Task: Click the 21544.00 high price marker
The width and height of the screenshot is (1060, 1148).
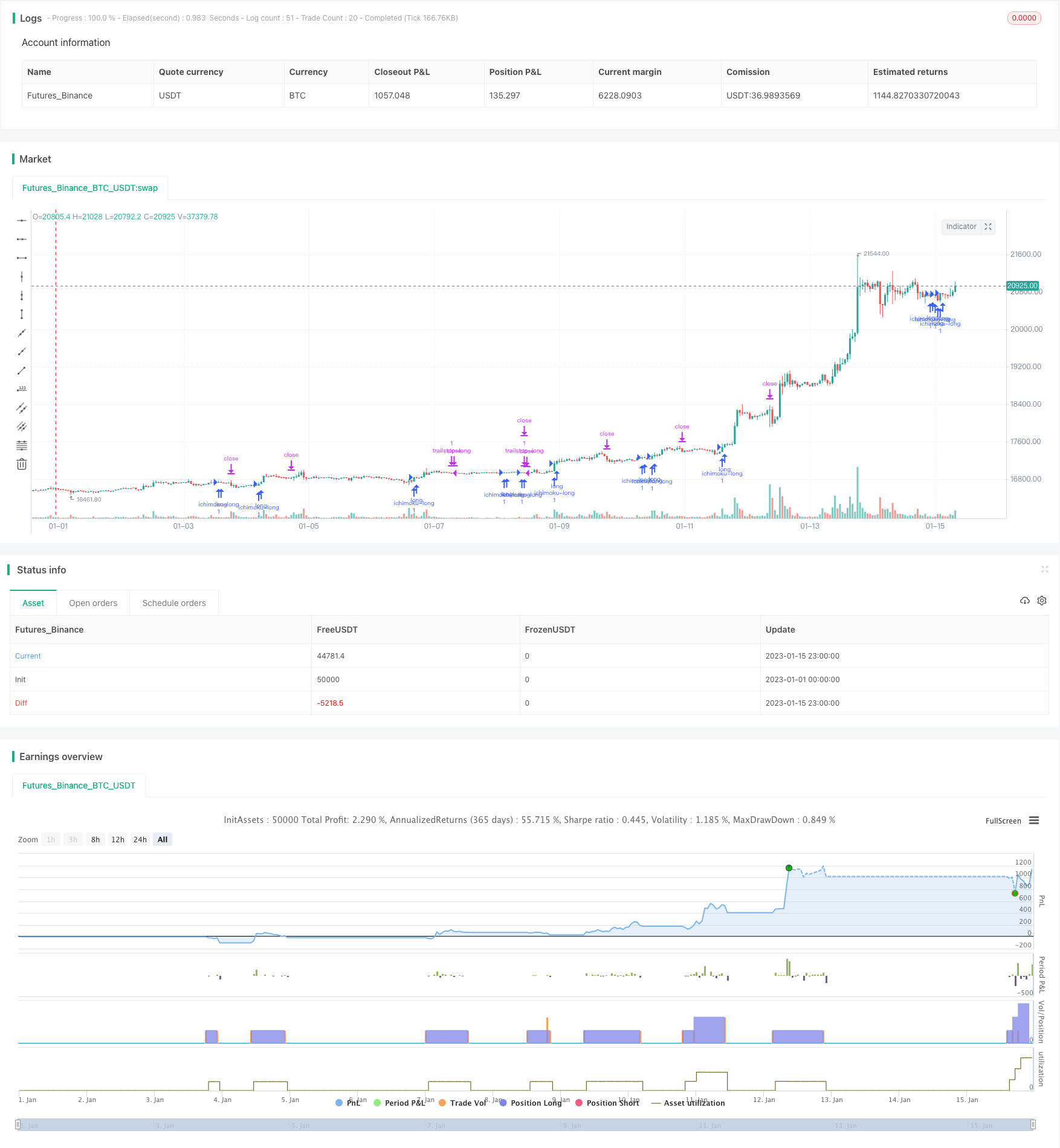Action: click(x=876, y=254)
